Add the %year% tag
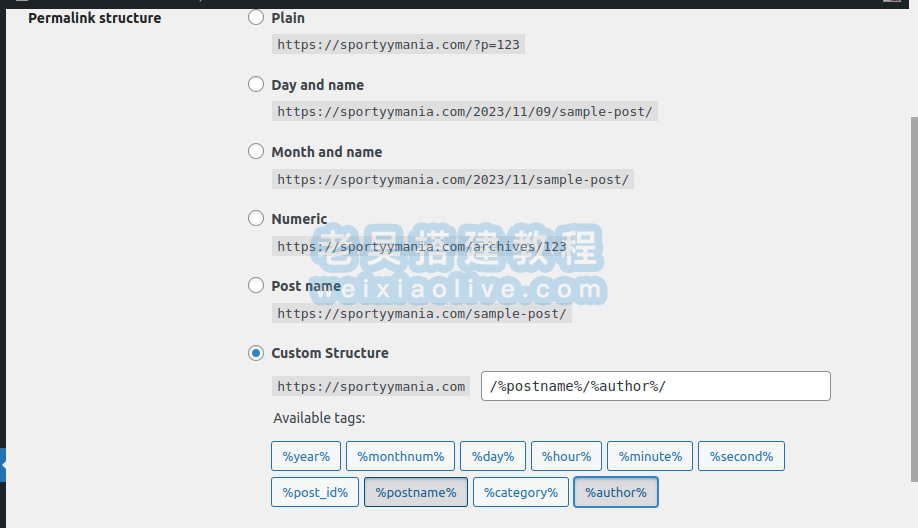The width and height of the screenshot is (918, 528). click(306, 456)
